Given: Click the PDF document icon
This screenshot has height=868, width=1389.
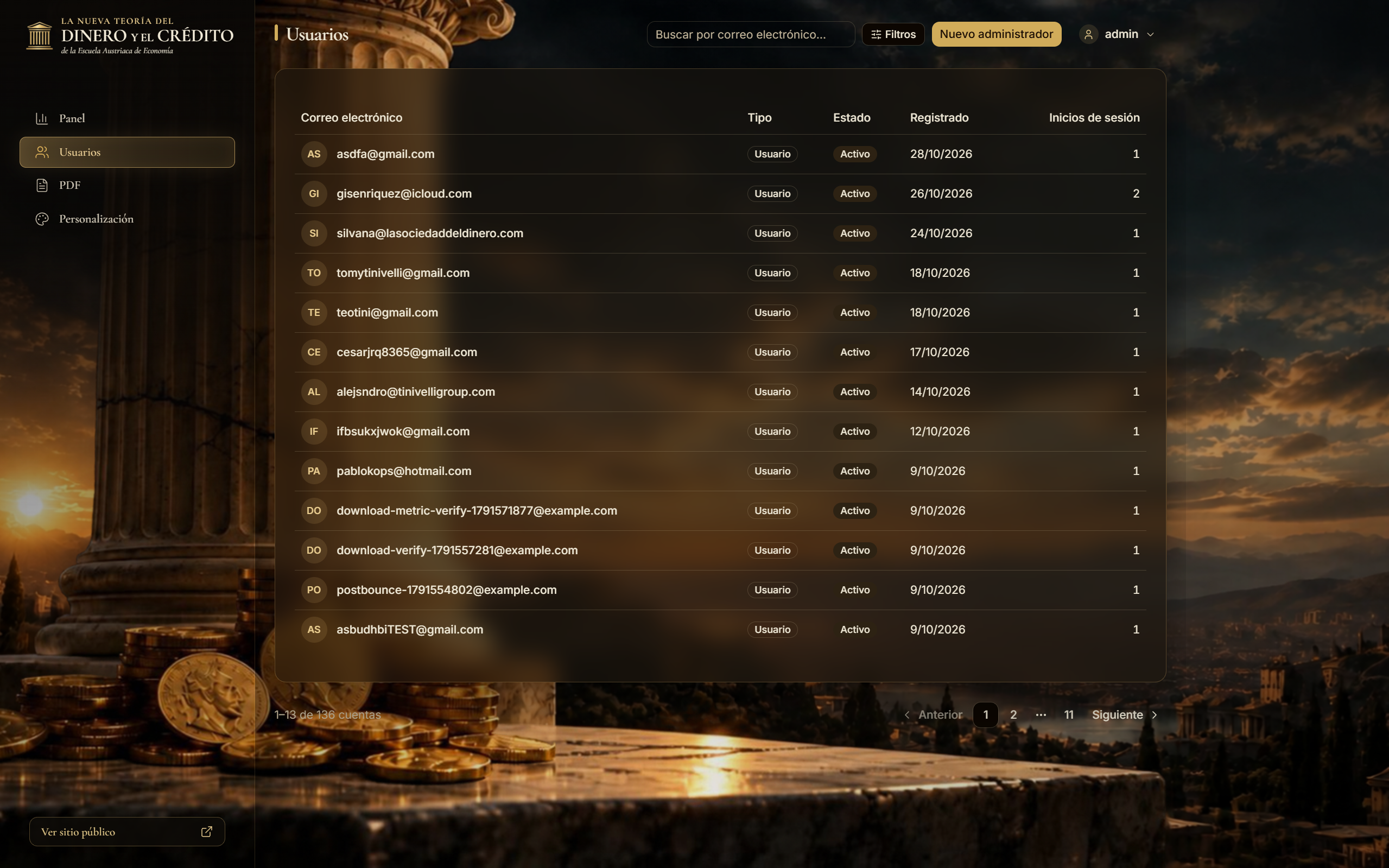Looking at the screenshot, I should coord(41,186).
